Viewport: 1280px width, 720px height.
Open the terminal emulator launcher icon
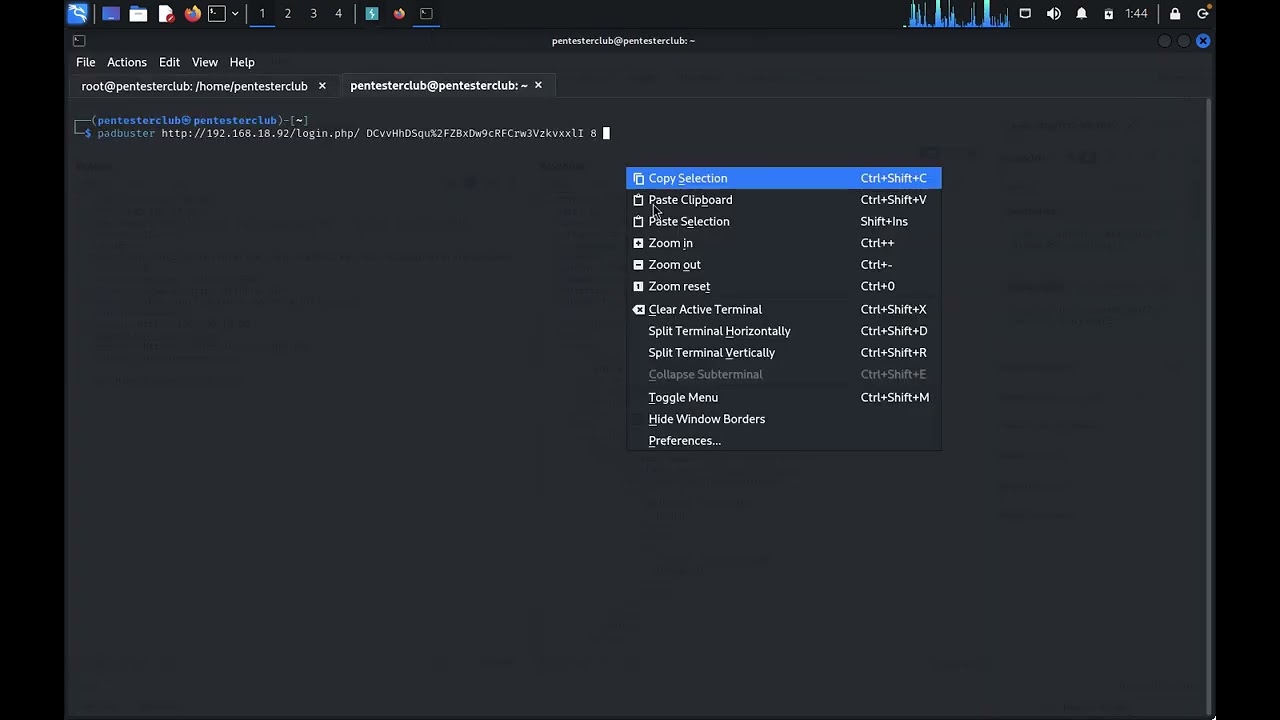pos(217,13)
